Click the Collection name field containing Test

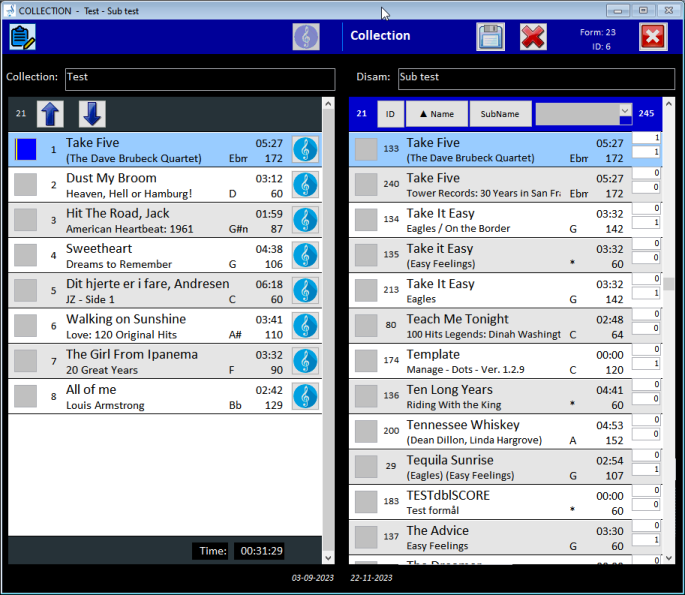(199, 77)
